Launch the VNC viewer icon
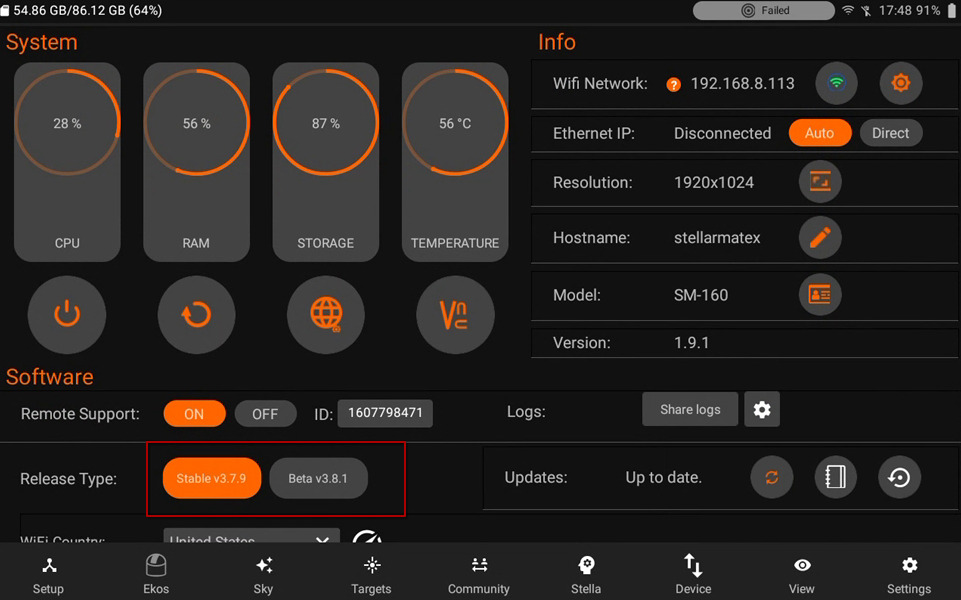The width and height of the screenshot is (961, 600). [x=455, y=314]
